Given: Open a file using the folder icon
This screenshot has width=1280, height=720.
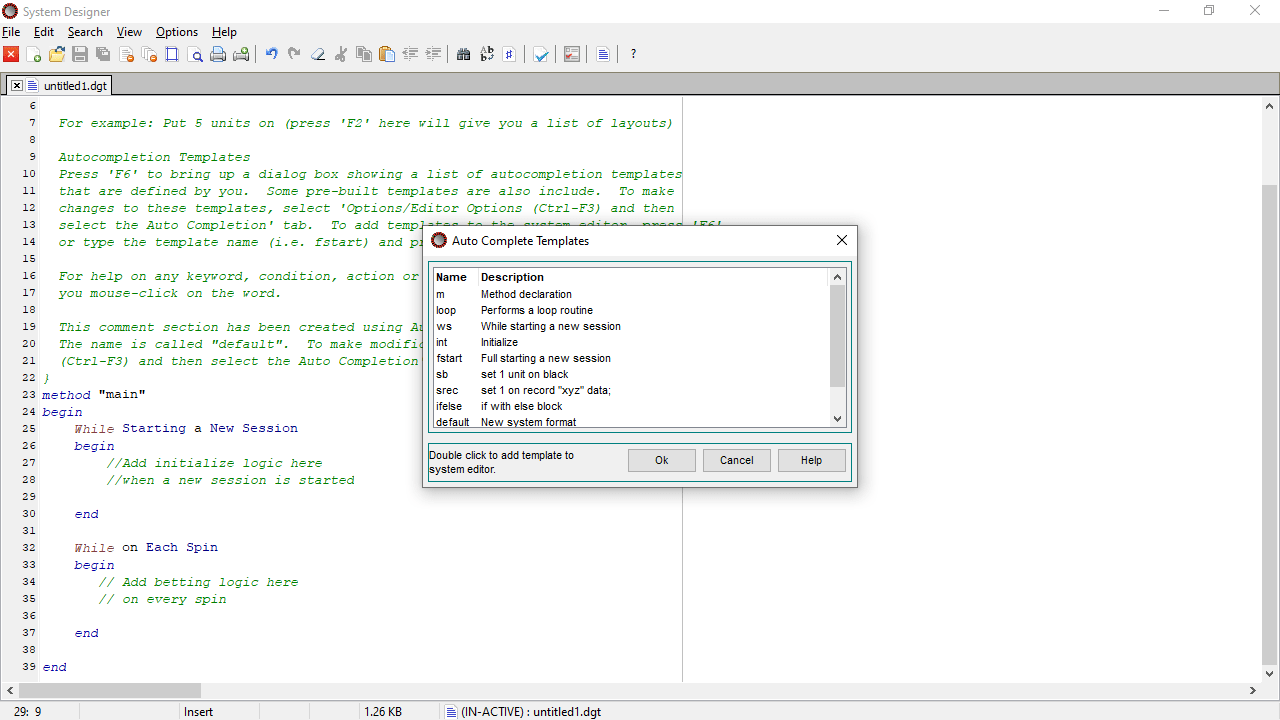Looking at the screenshot, I should (x=57, y=54).
